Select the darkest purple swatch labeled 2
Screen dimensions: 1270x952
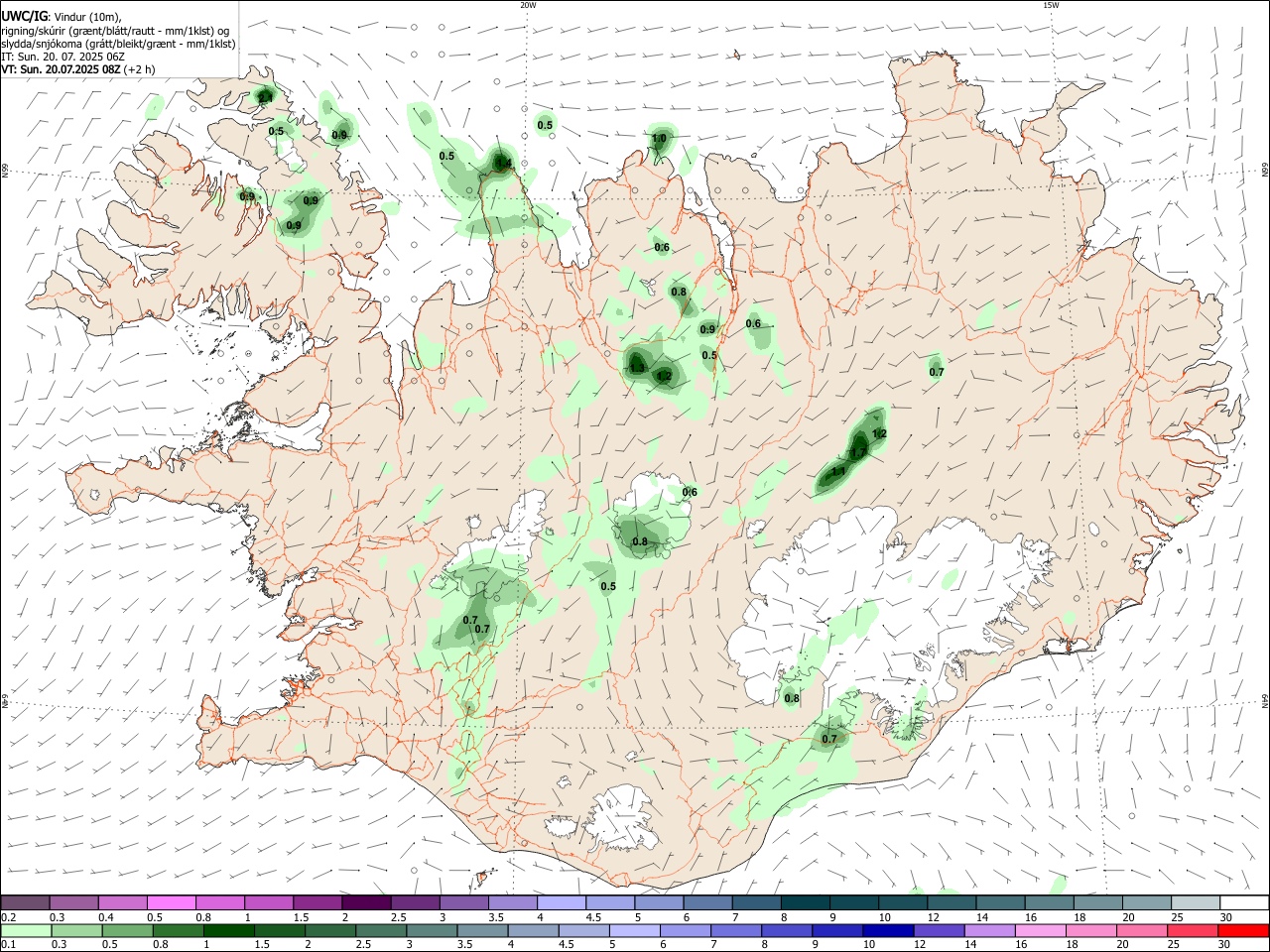click(x=365, y=903)
